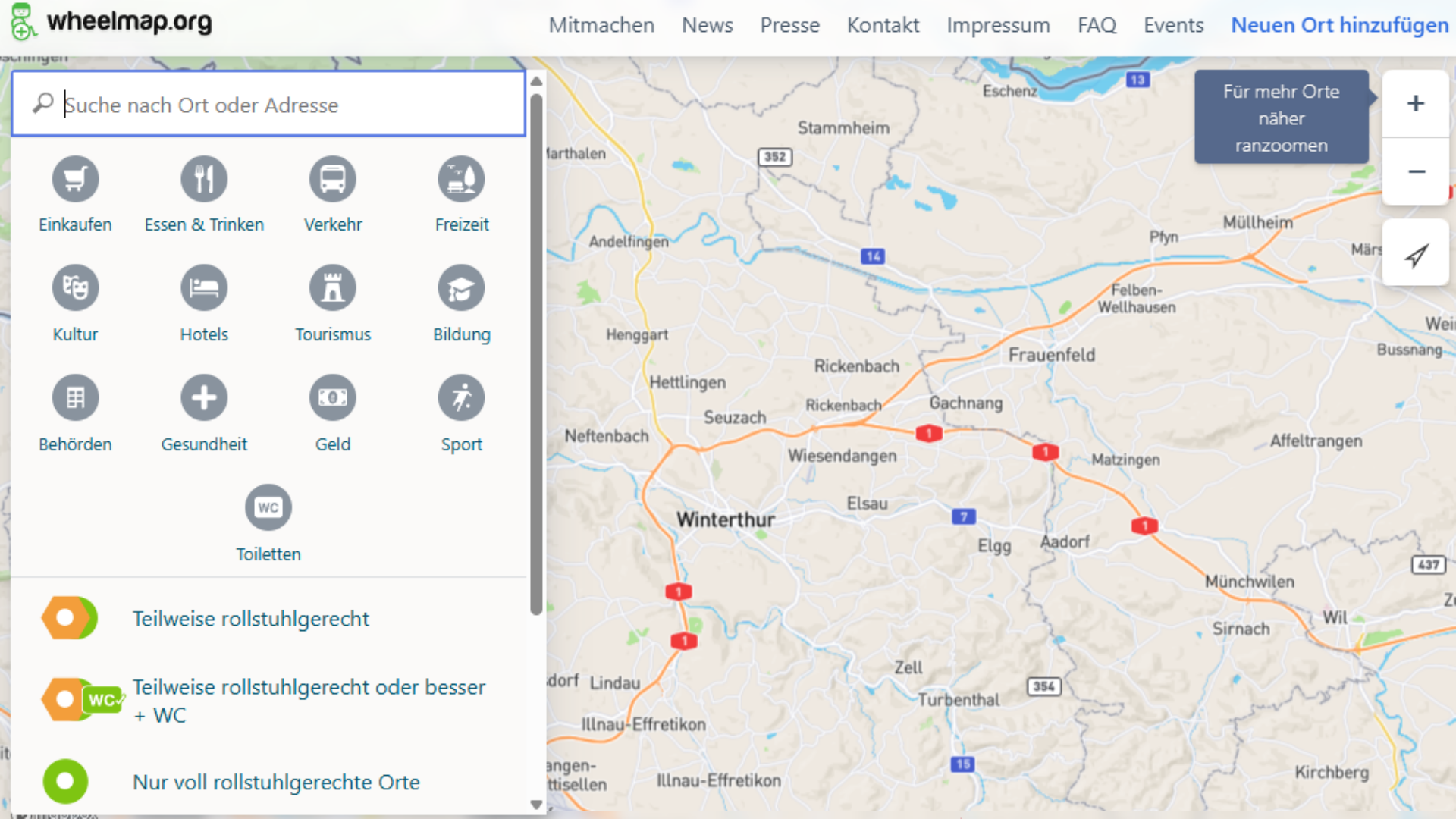Open the News menu item

pos(707,25)
